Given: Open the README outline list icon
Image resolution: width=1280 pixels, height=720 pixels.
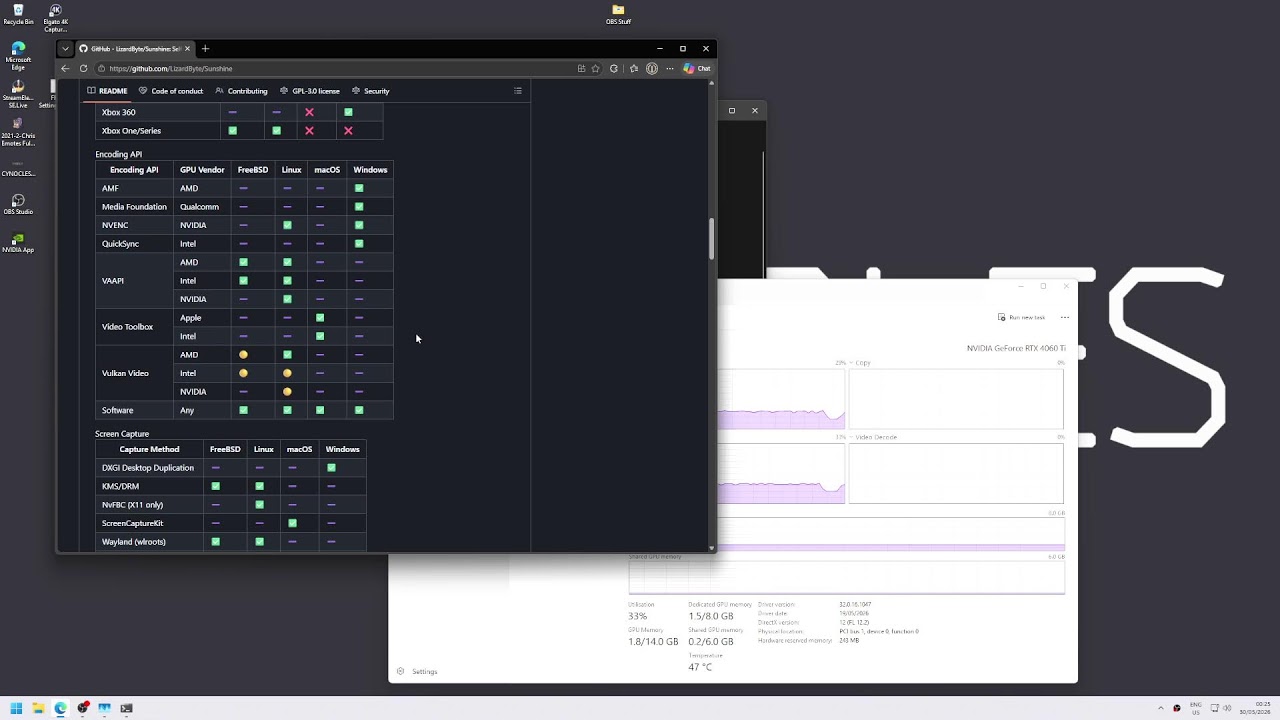Looking at the screenshot, I should click(x=518, y=91).
